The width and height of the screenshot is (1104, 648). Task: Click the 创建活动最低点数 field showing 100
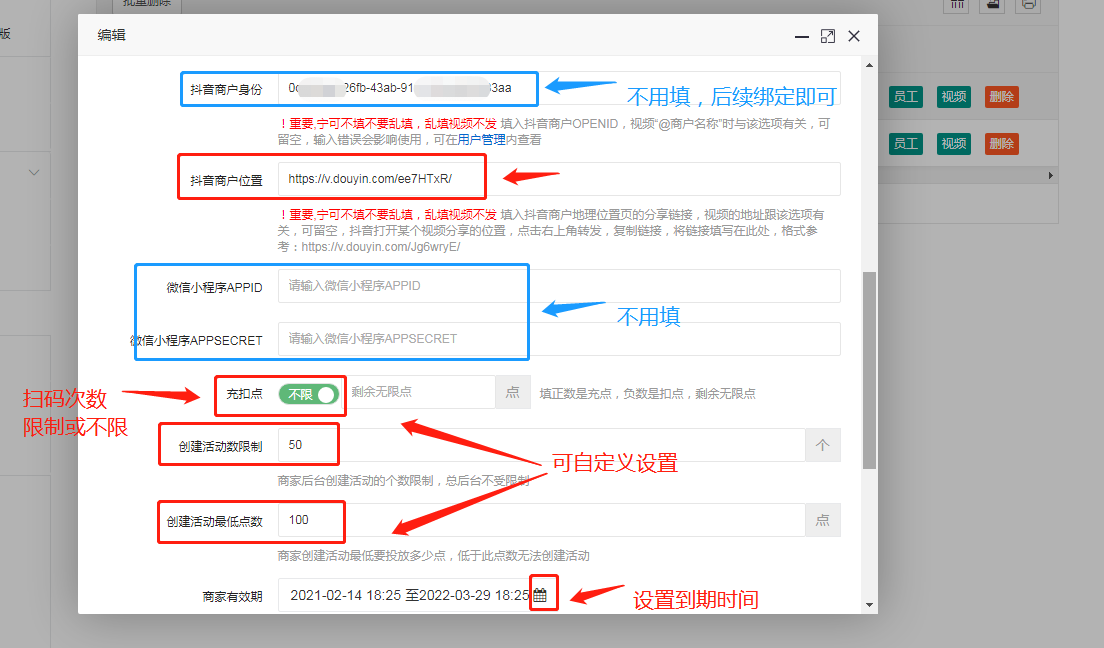coord(541,520)
